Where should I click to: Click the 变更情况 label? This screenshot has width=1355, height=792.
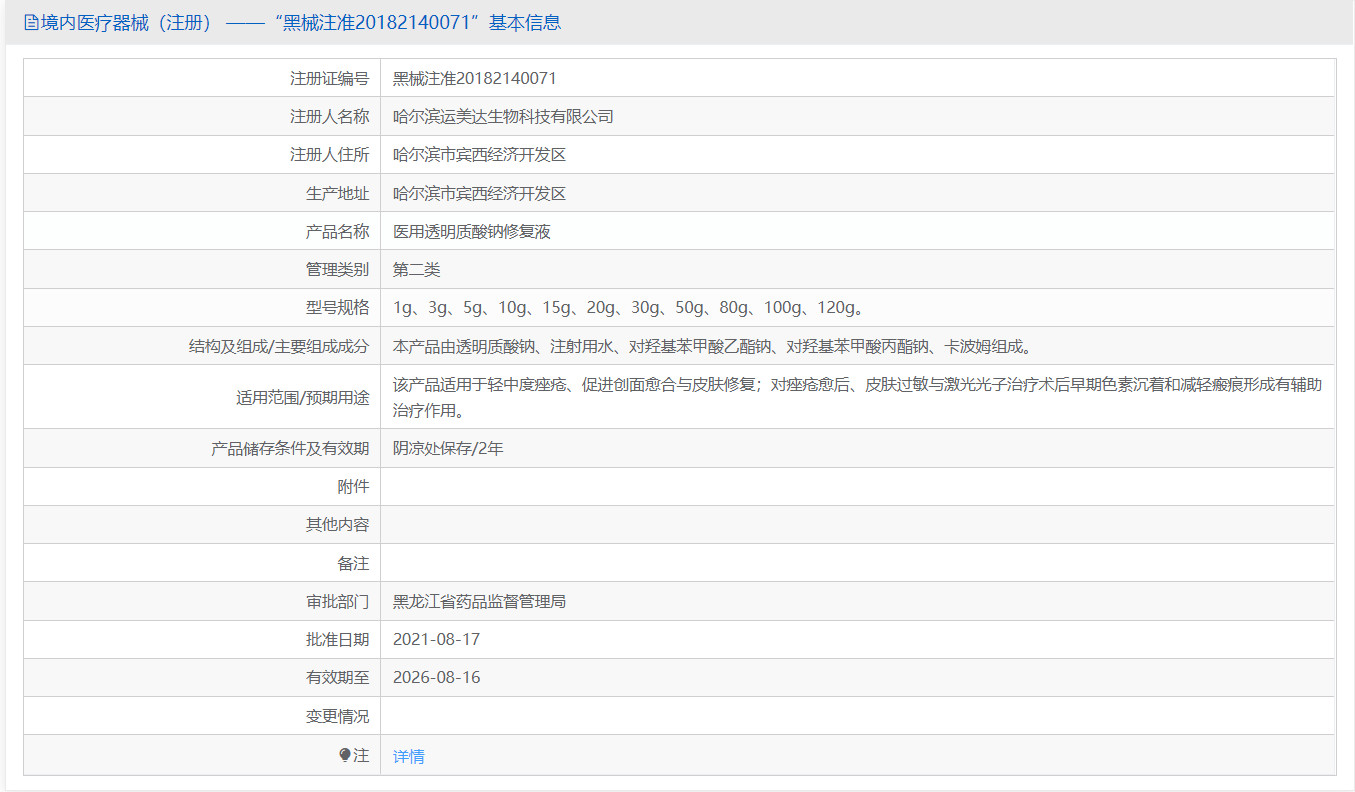tap(337, 716)
